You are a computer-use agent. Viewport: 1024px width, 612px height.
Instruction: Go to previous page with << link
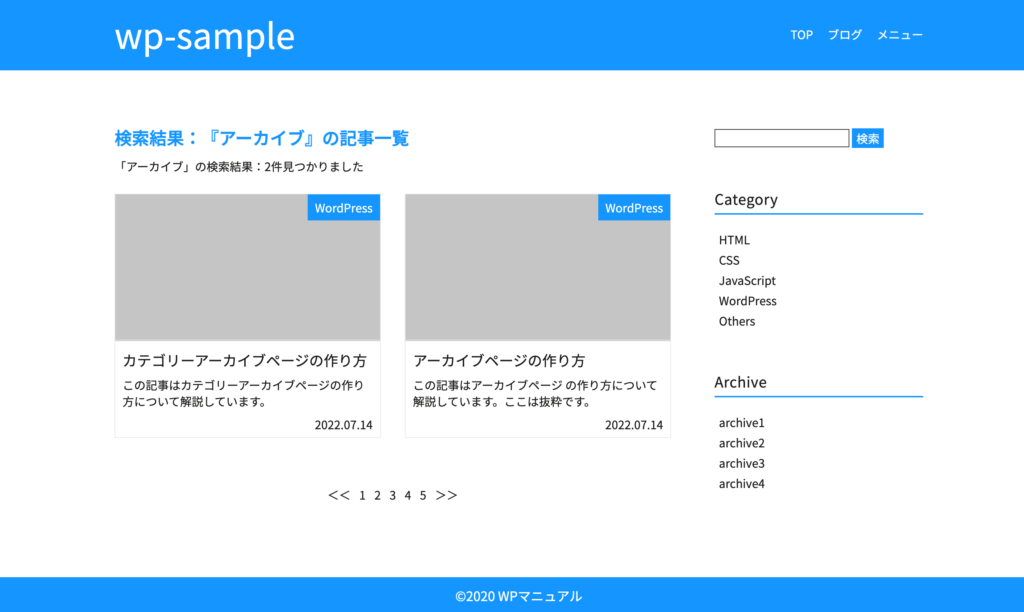339,496
